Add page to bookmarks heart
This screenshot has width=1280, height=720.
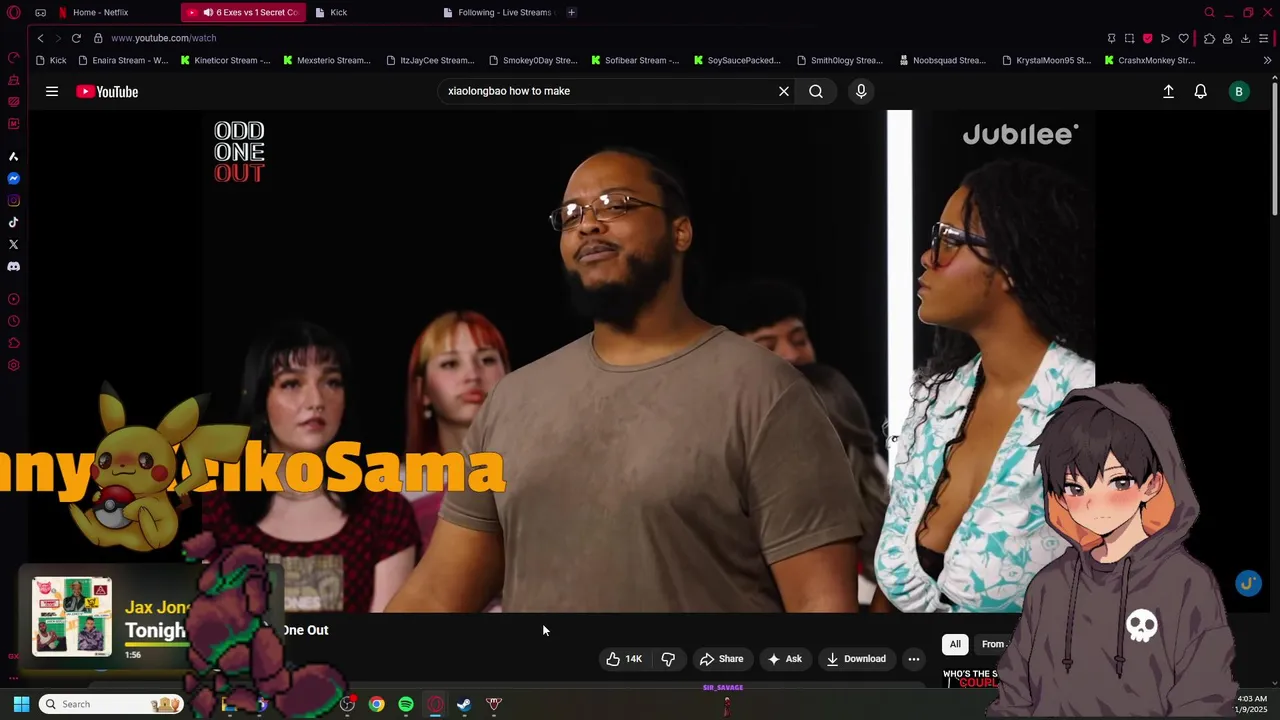pyautogui.click(x=1184, y=38)
